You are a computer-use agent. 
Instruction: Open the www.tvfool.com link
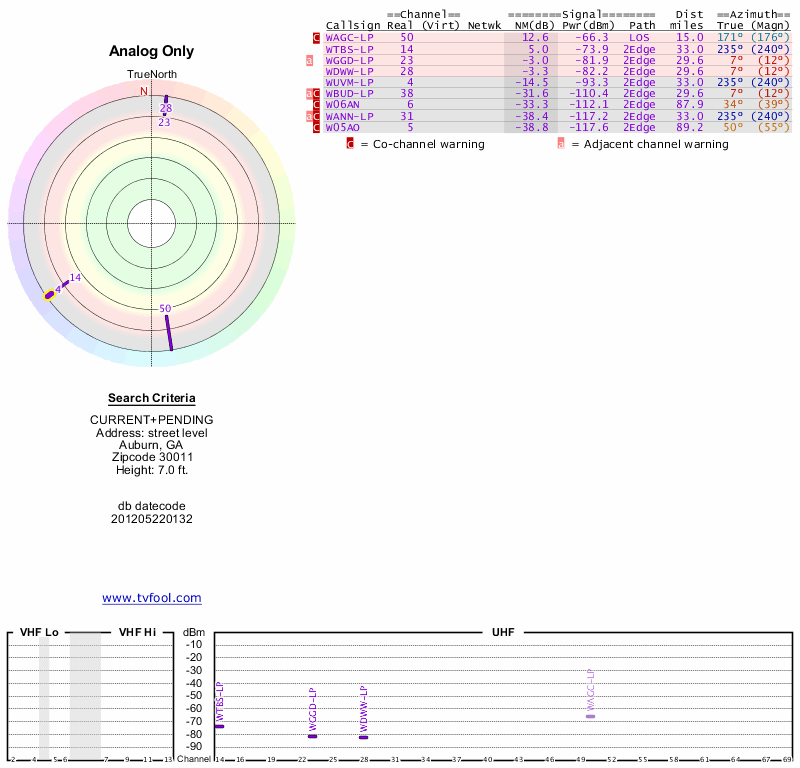[x=152, y=598]
